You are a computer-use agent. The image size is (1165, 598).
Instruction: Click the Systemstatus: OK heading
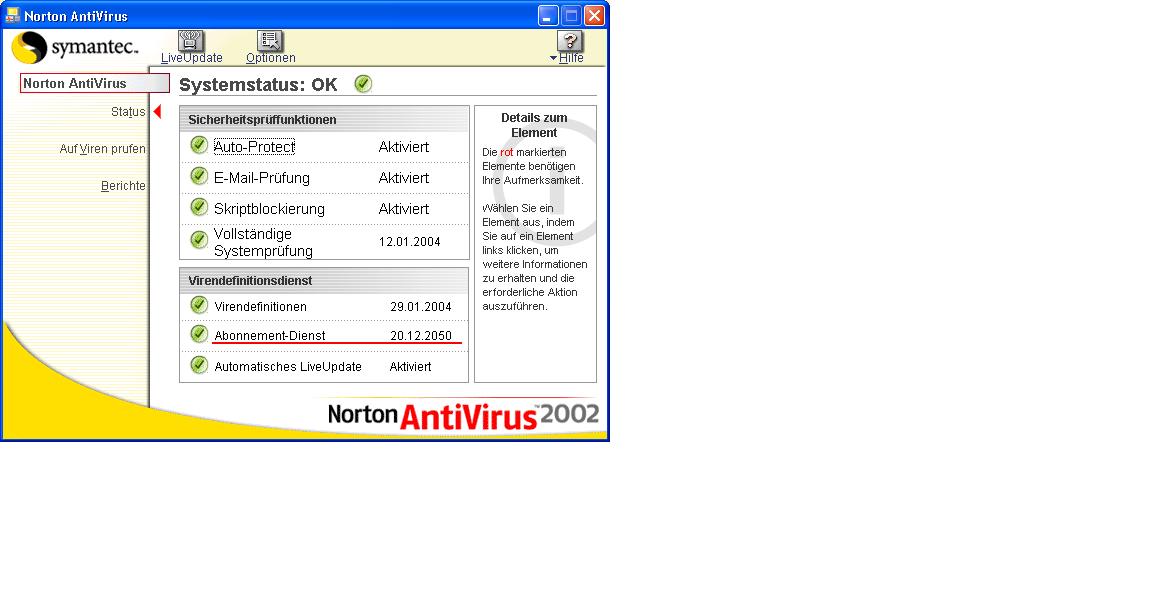tap(259, 85)
